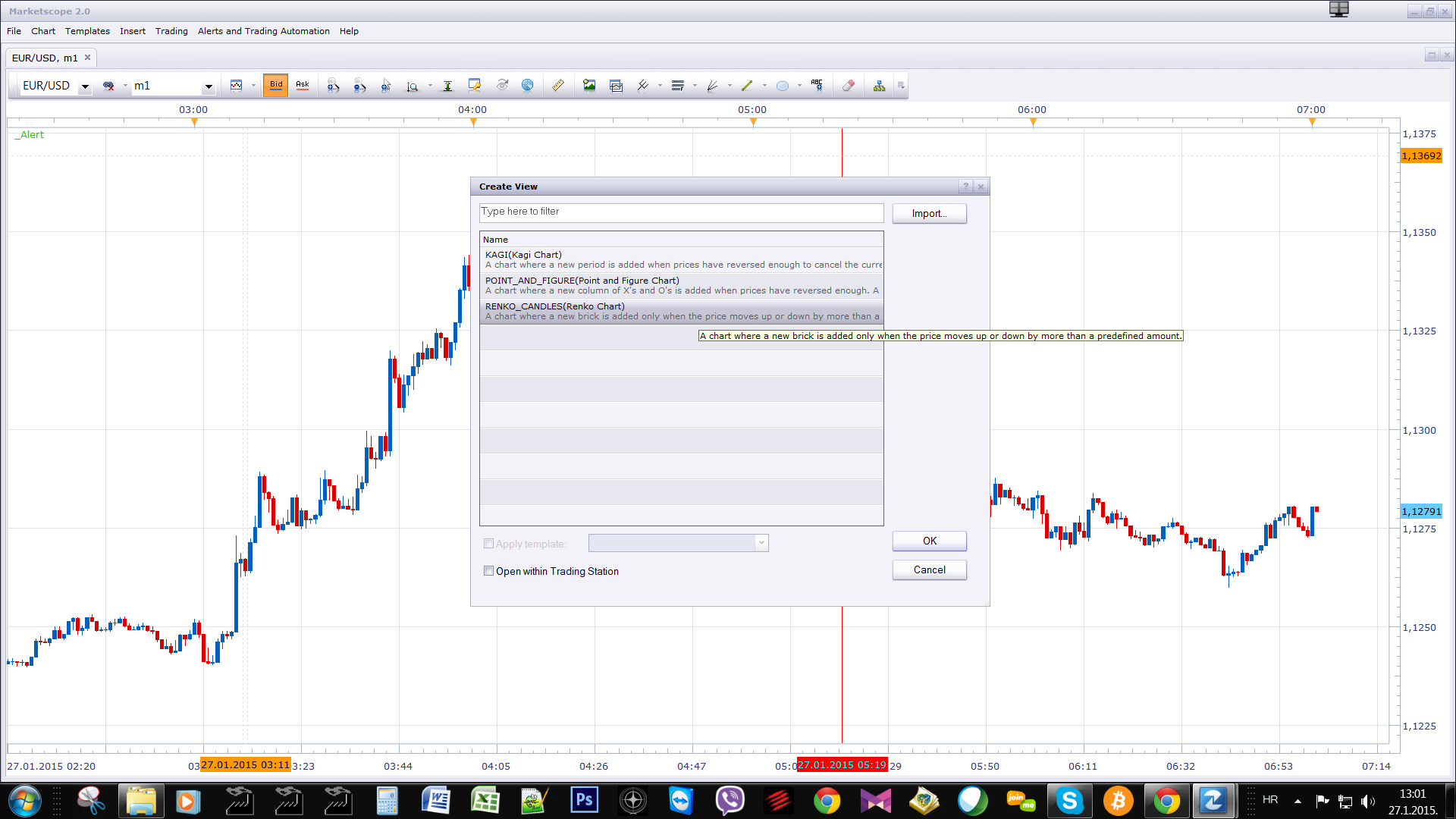Select the ruler measure tool
The image size is (1456, 819).
click(x=558, y=86)
